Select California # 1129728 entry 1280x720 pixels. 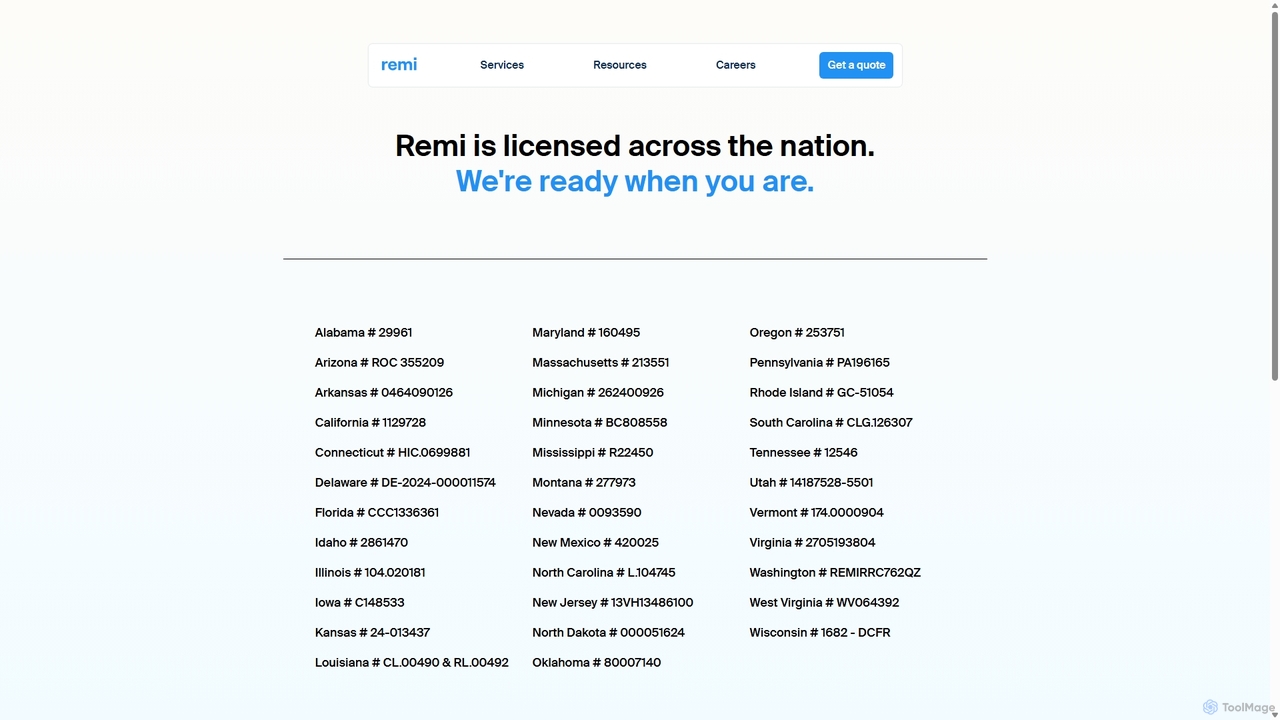[370, 423]
